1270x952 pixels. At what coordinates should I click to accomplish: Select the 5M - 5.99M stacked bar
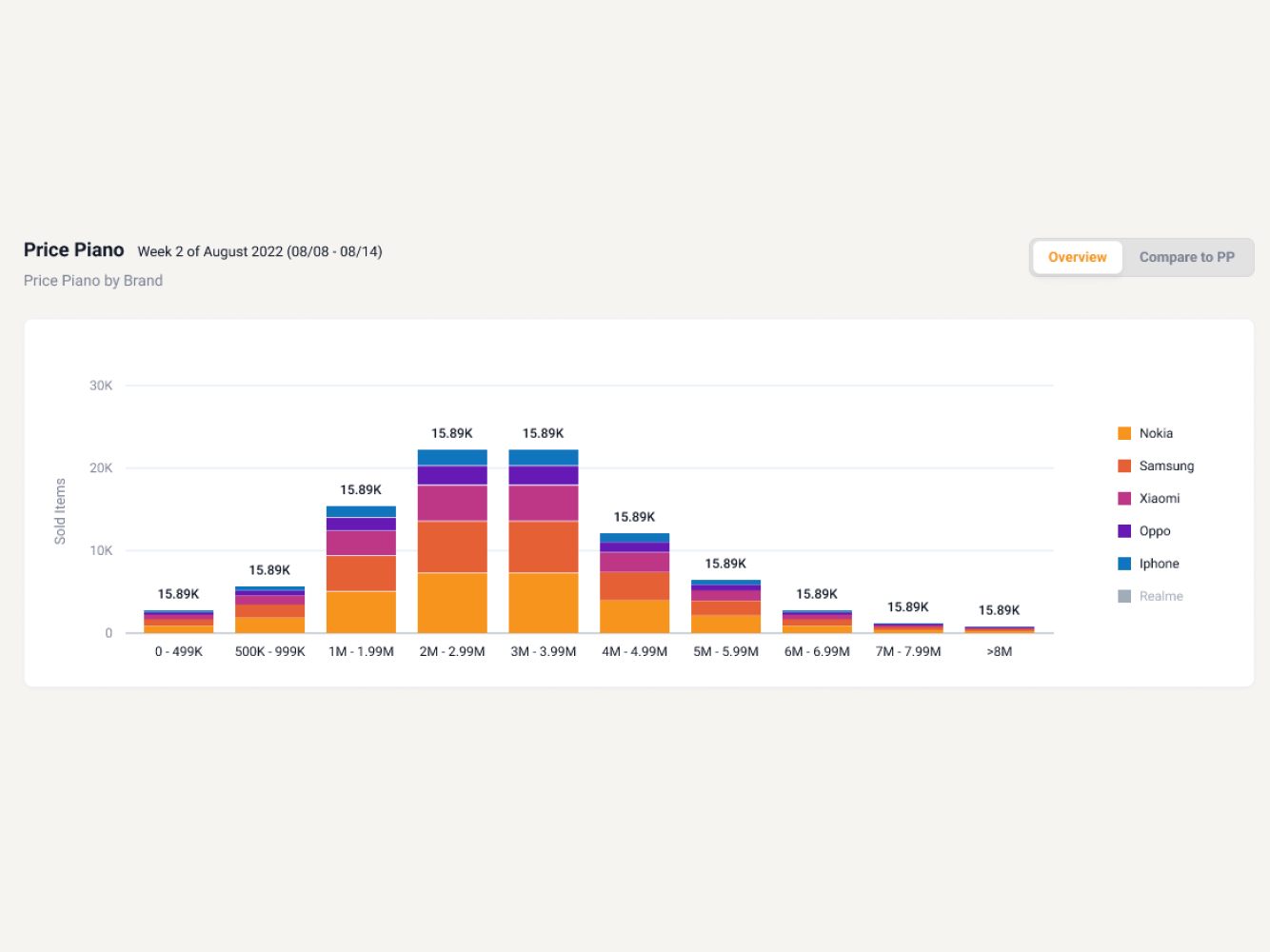[725, 606]
